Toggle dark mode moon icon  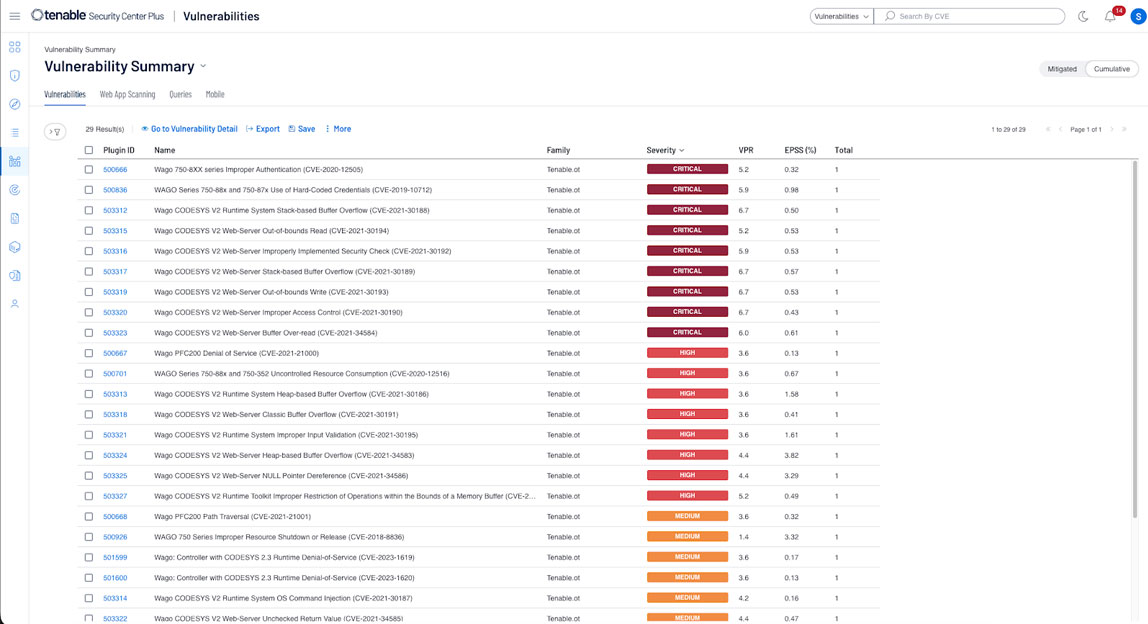(1083, 16)
